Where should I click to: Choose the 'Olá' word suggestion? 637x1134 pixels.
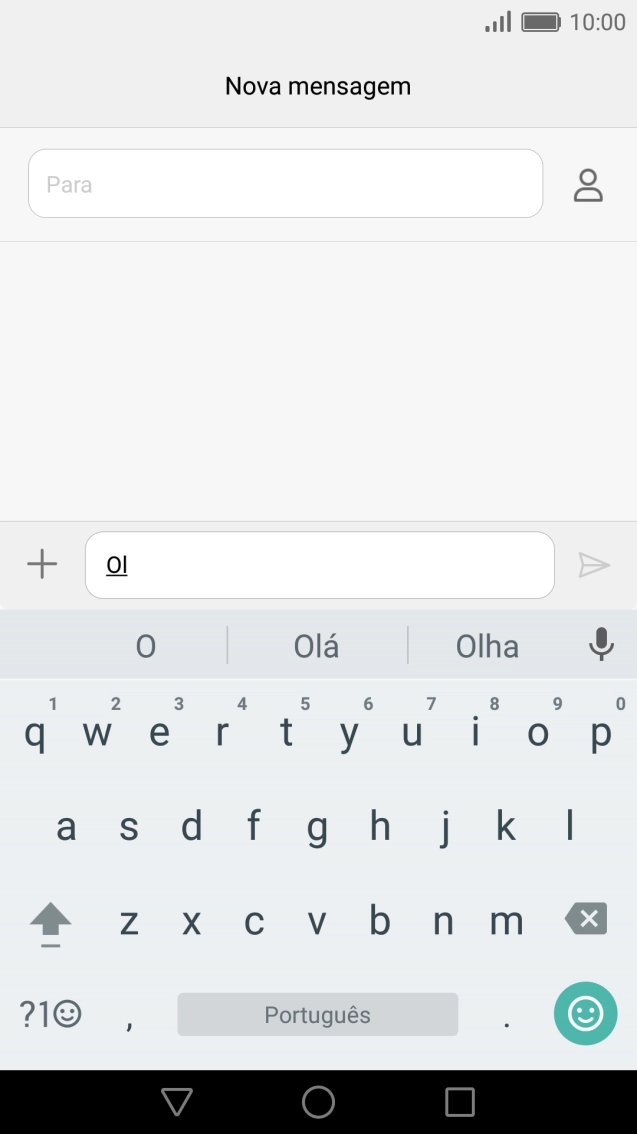tap(317, 647)
